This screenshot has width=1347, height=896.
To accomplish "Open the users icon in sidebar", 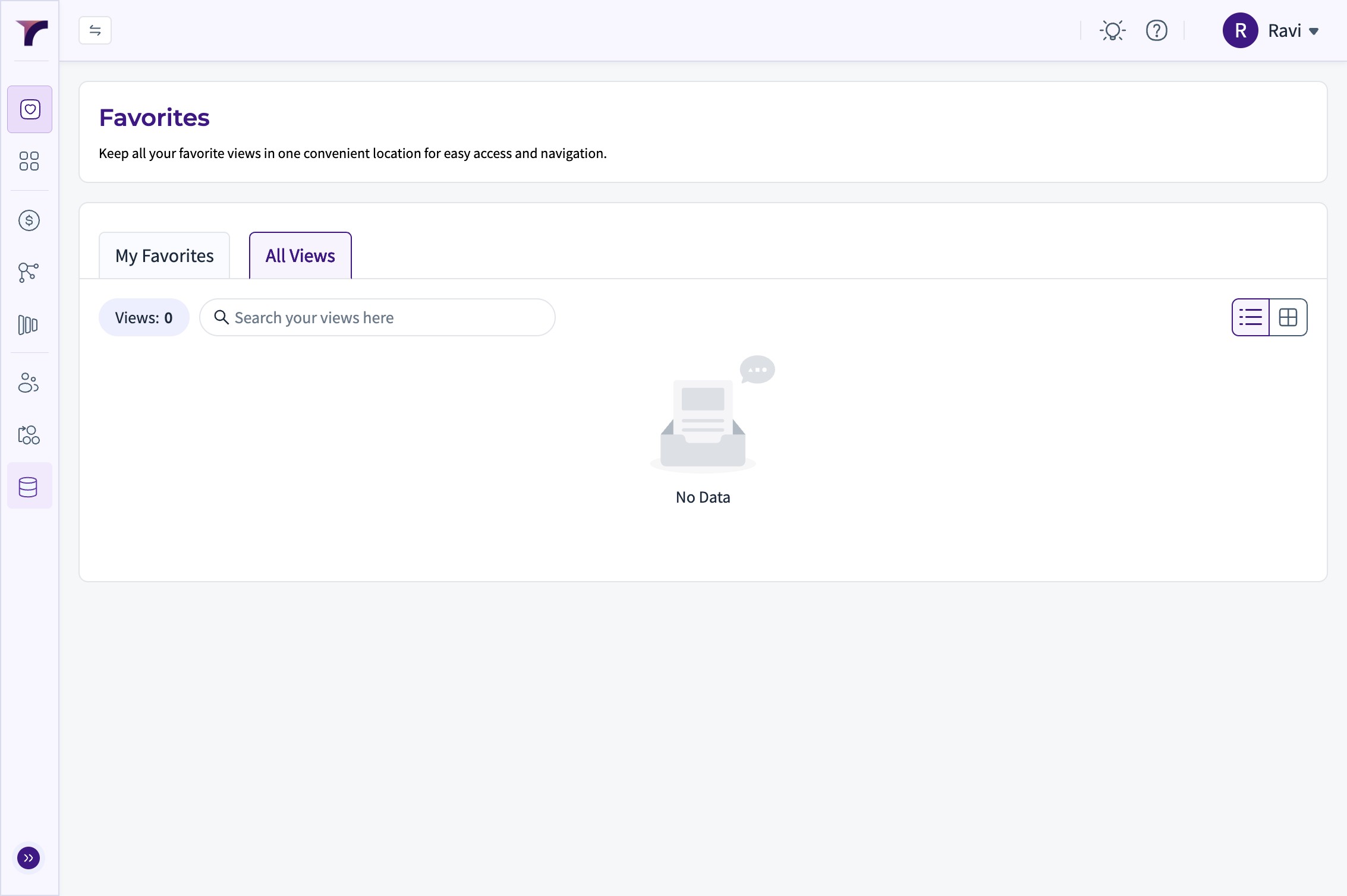I will point(29,383).
